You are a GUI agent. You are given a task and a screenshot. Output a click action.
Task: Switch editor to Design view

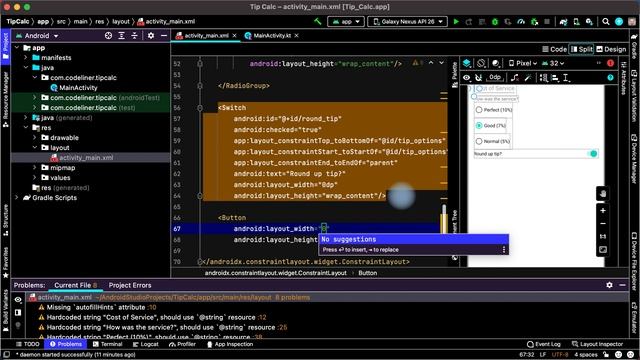pyautogui.click(x=611, y=49)
